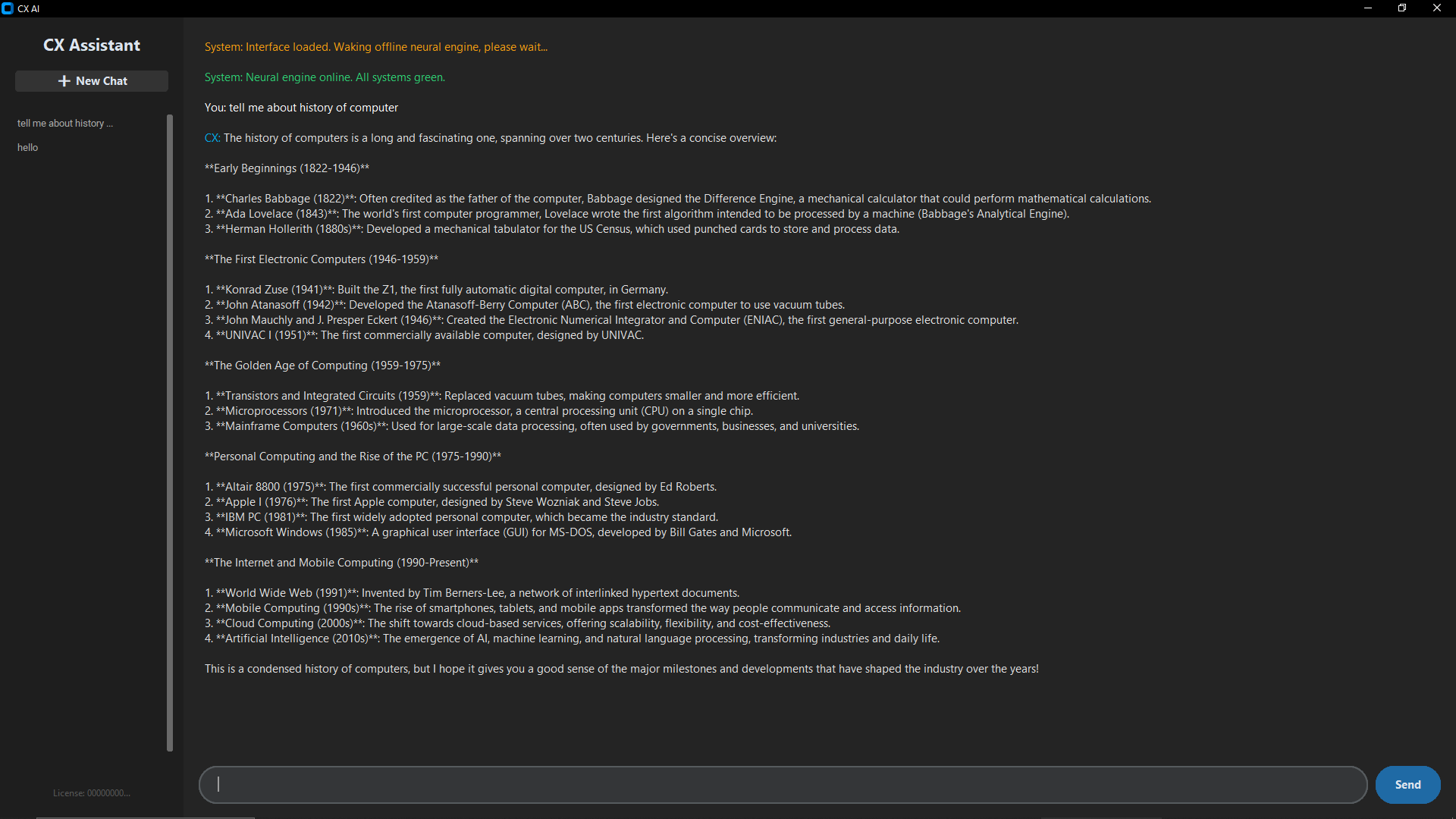Screen dimensions: 1456x819
Task: Restore down the CX AI window
Action: (1402, 8)
